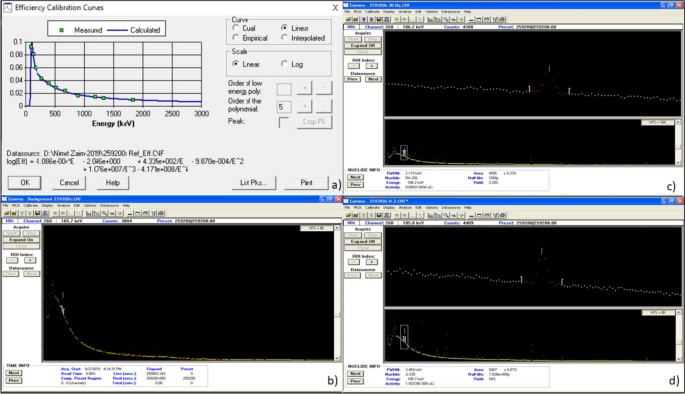This screenshot has width=685, height=394.
Task: Click the List Pks... button
Action: point(253,183)
